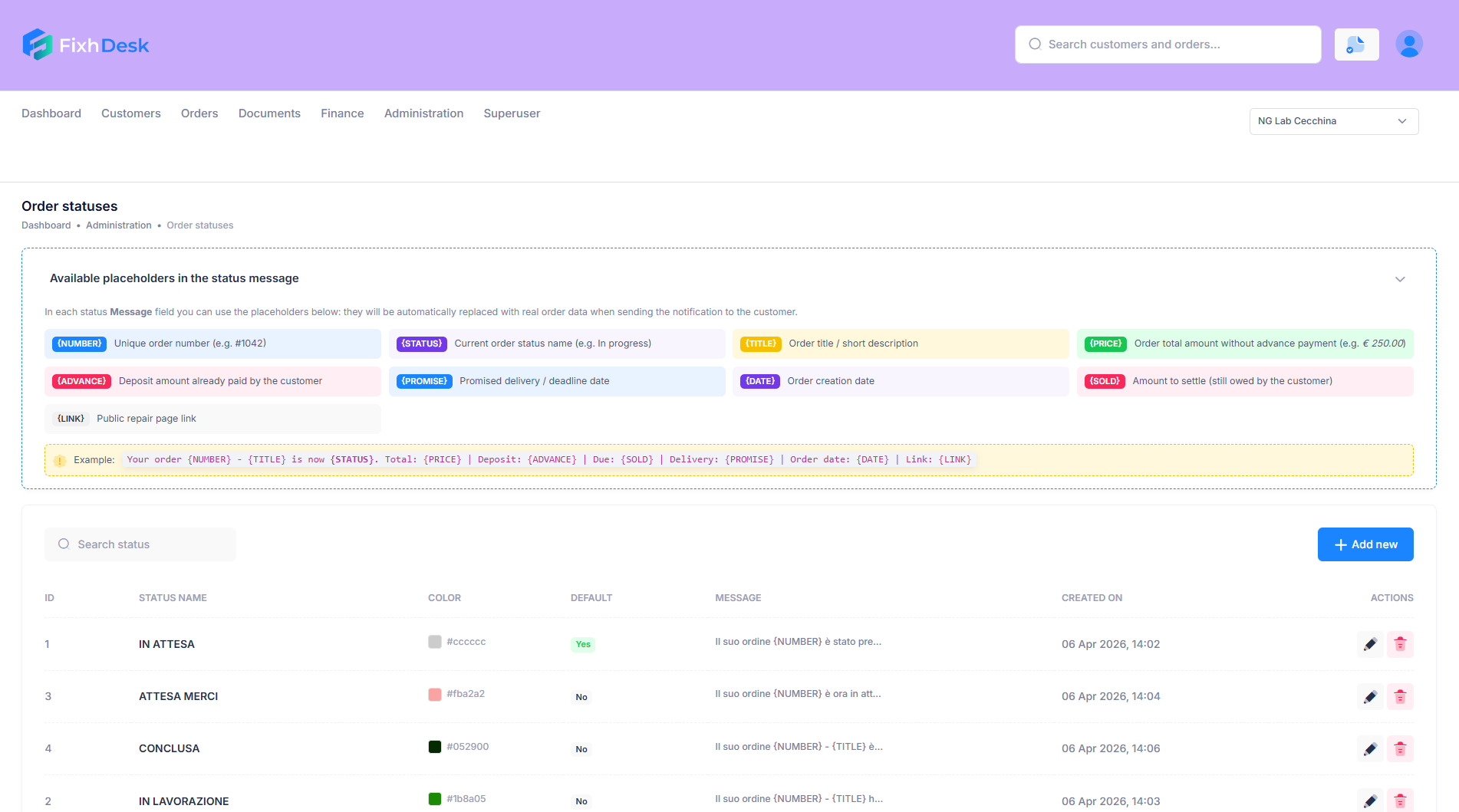Screen dimensions: 1459x812
Task: Click the {TITLE} placeholder badge
Action: coord(761,344)
